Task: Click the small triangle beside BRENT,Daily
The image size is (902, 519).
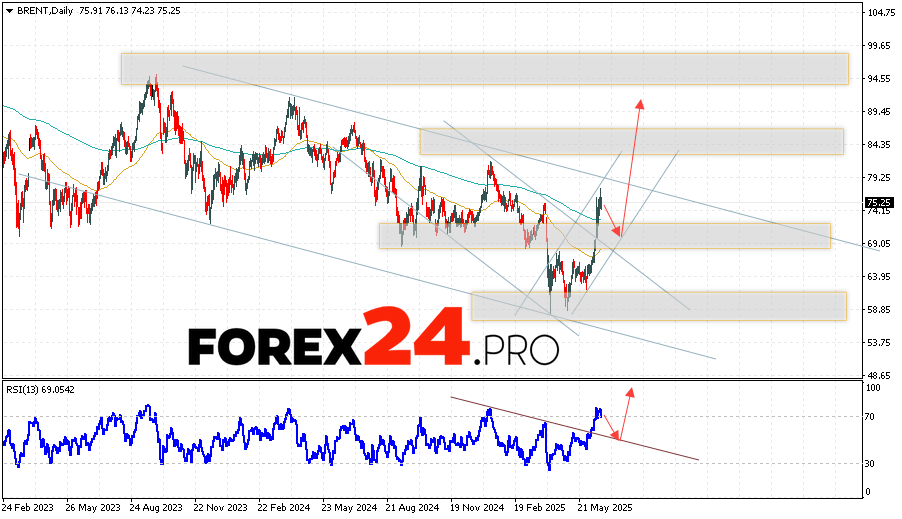Action: click(x=8, y=8)
